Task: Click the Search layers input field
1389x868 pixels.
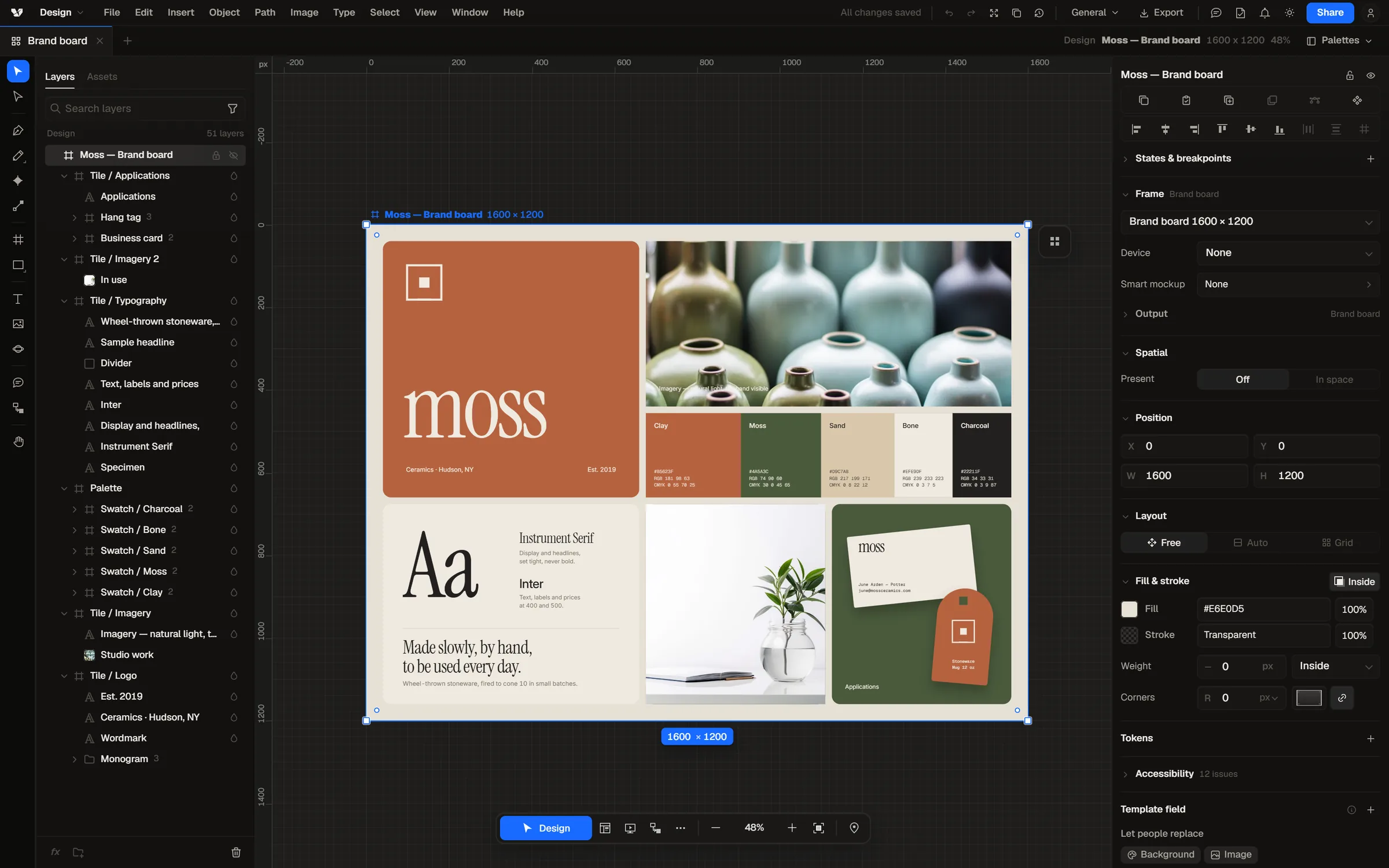Action: click(145, 108)
